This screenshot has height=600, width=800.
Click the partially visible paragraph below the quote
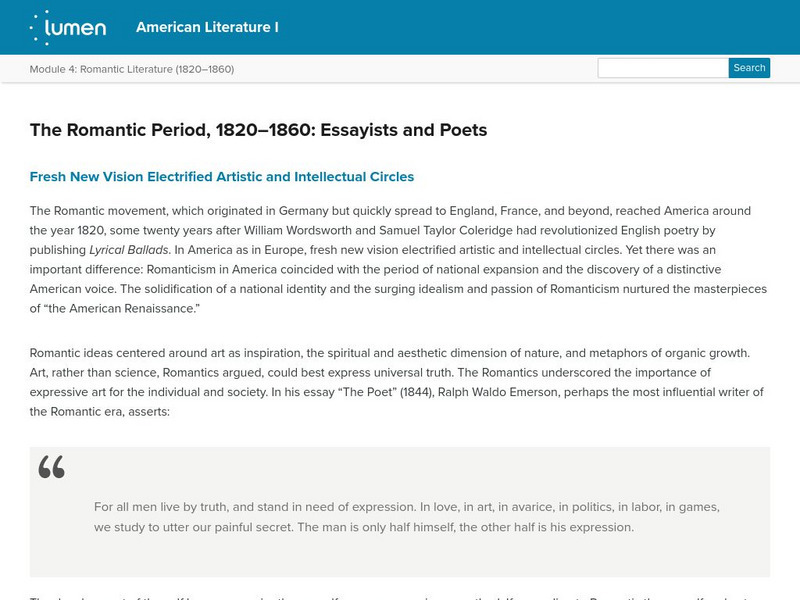click(x=400, y=594)
